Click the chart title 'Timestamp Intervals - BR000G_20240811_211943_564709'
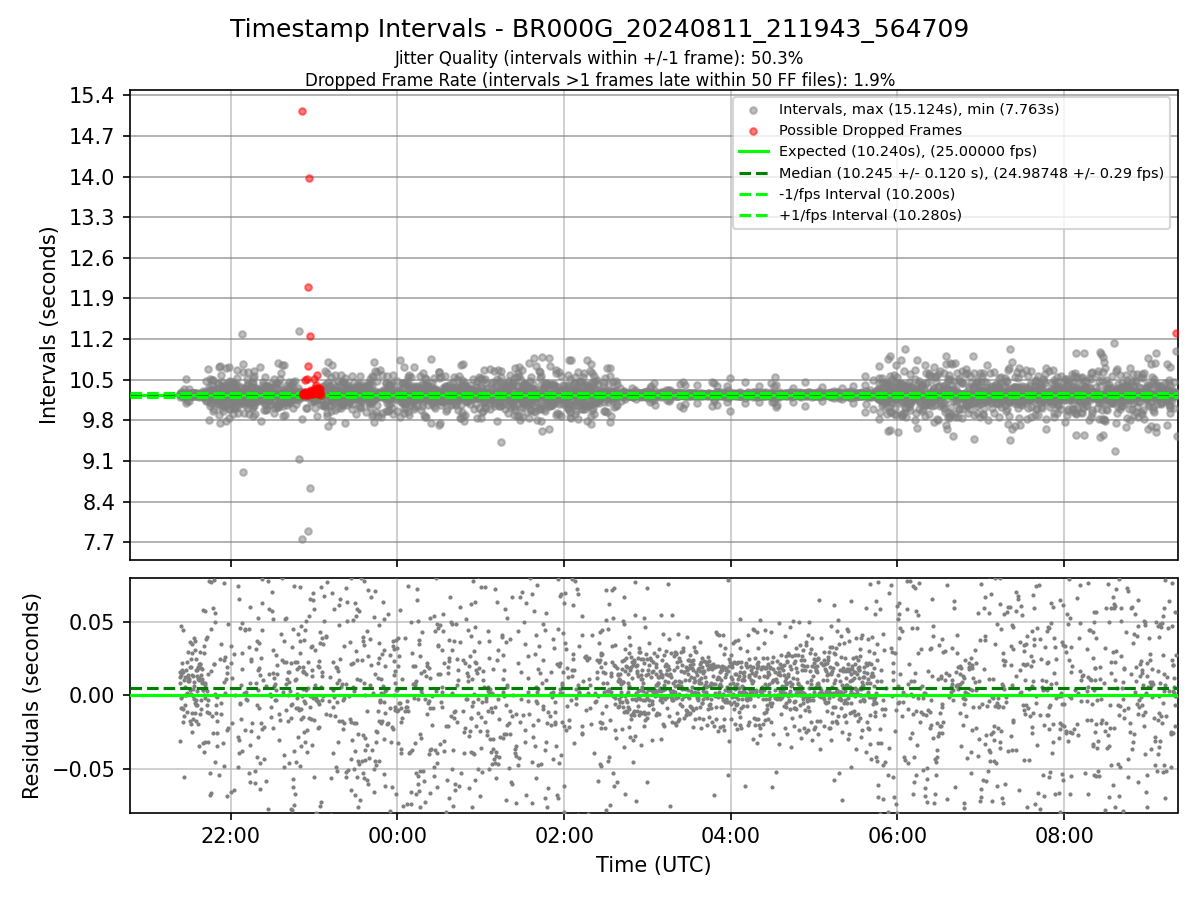Viewport: 1200px width, 900px height. pos(599,29)
